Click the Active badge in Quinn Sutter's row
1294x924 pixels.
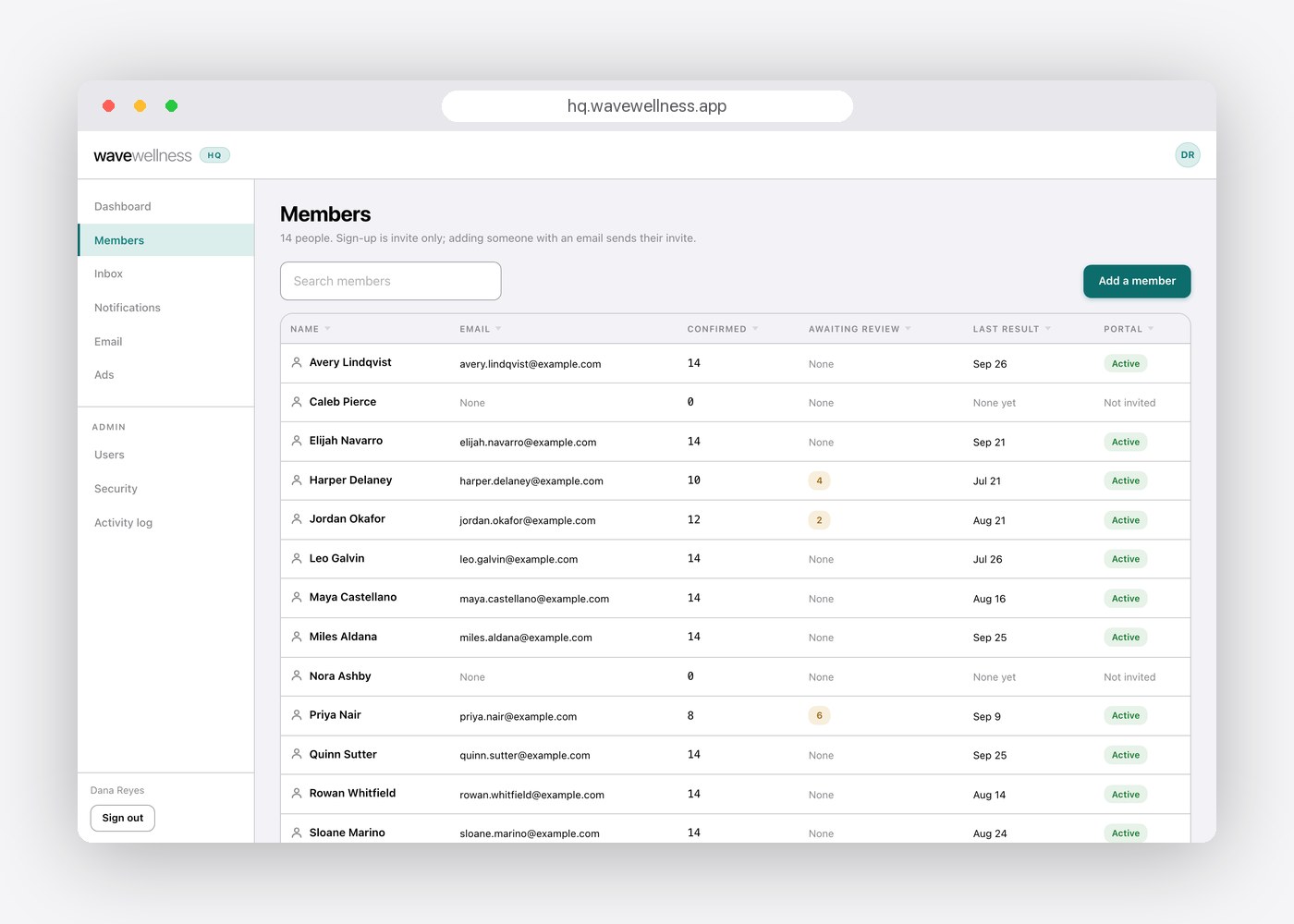[1126, 755]
